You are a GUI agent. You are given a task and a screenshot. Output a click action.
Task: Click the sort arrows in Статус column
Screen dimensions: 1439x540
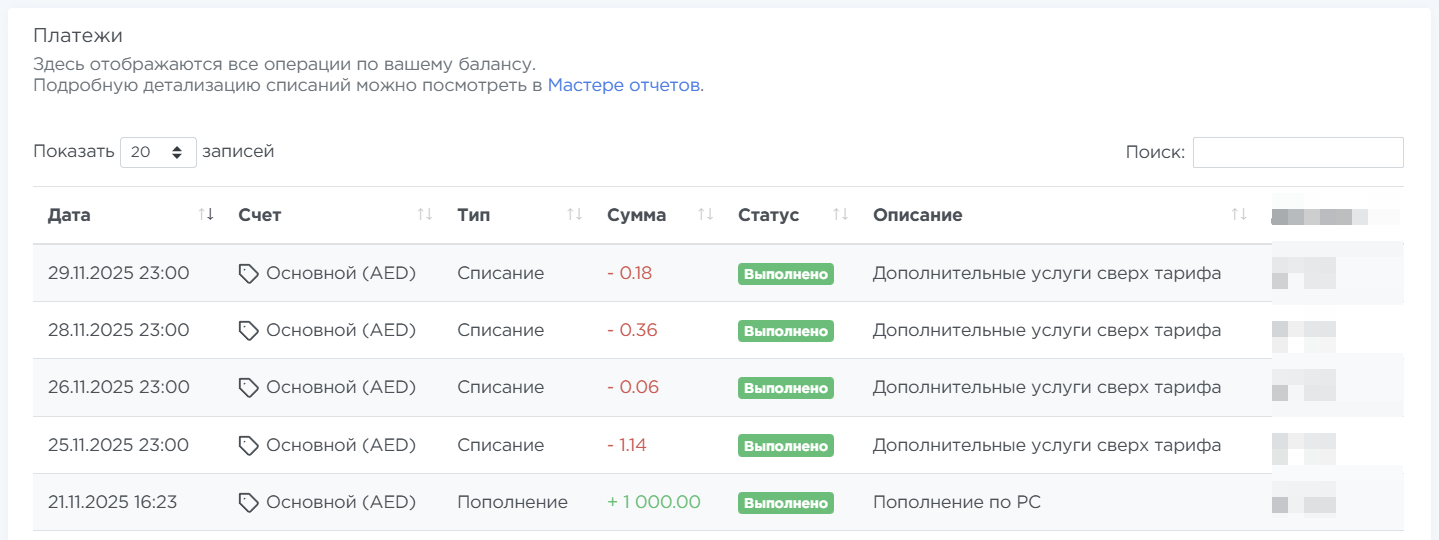coord(840,214)
